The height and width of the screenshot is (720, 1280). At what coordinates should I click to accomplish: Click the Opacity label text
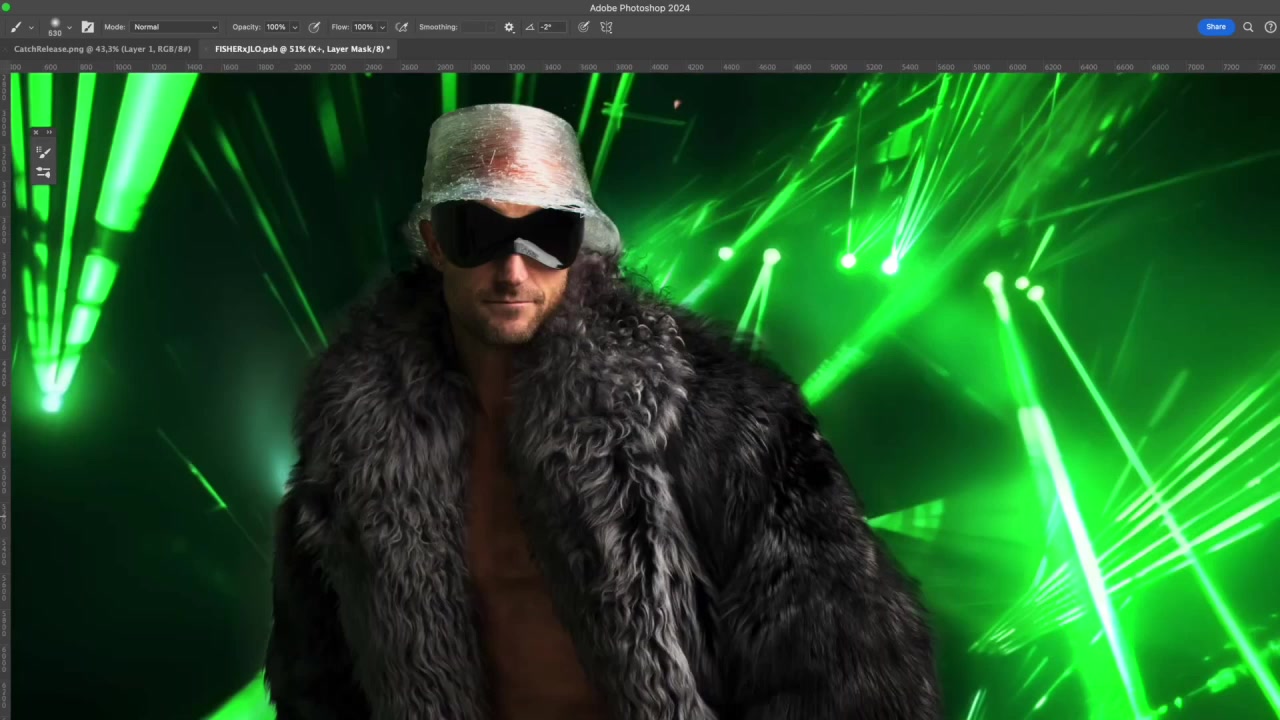(246, 27)
